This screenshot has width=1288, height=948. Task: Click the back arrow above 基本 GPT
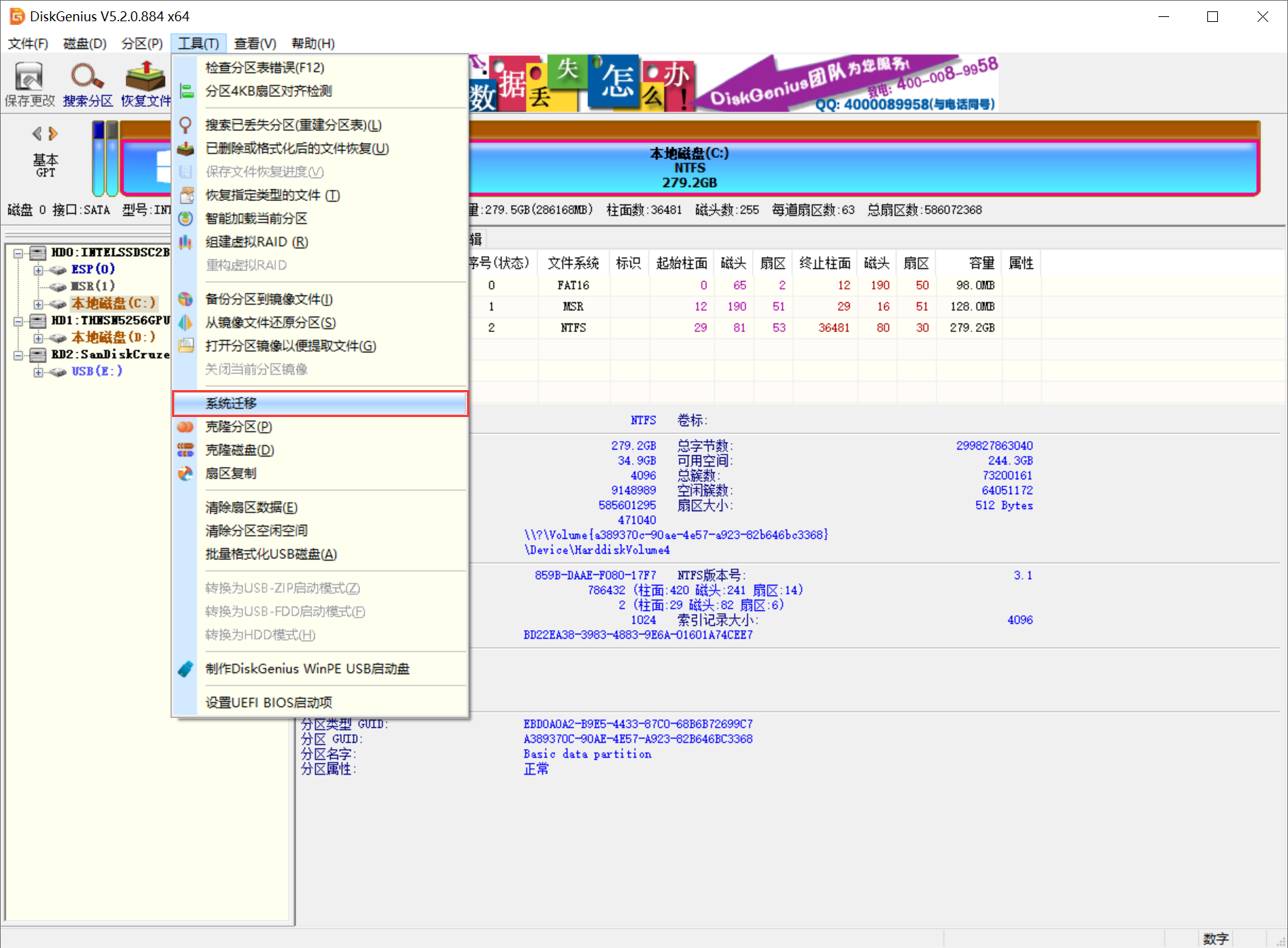pyautogui.click(x=37, y=133)
